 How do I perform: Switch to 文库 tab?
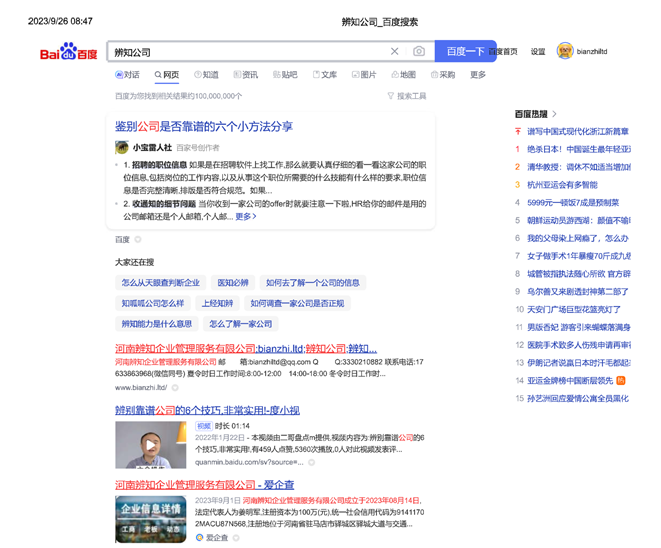pyautogui.click(x=325, y=75)
